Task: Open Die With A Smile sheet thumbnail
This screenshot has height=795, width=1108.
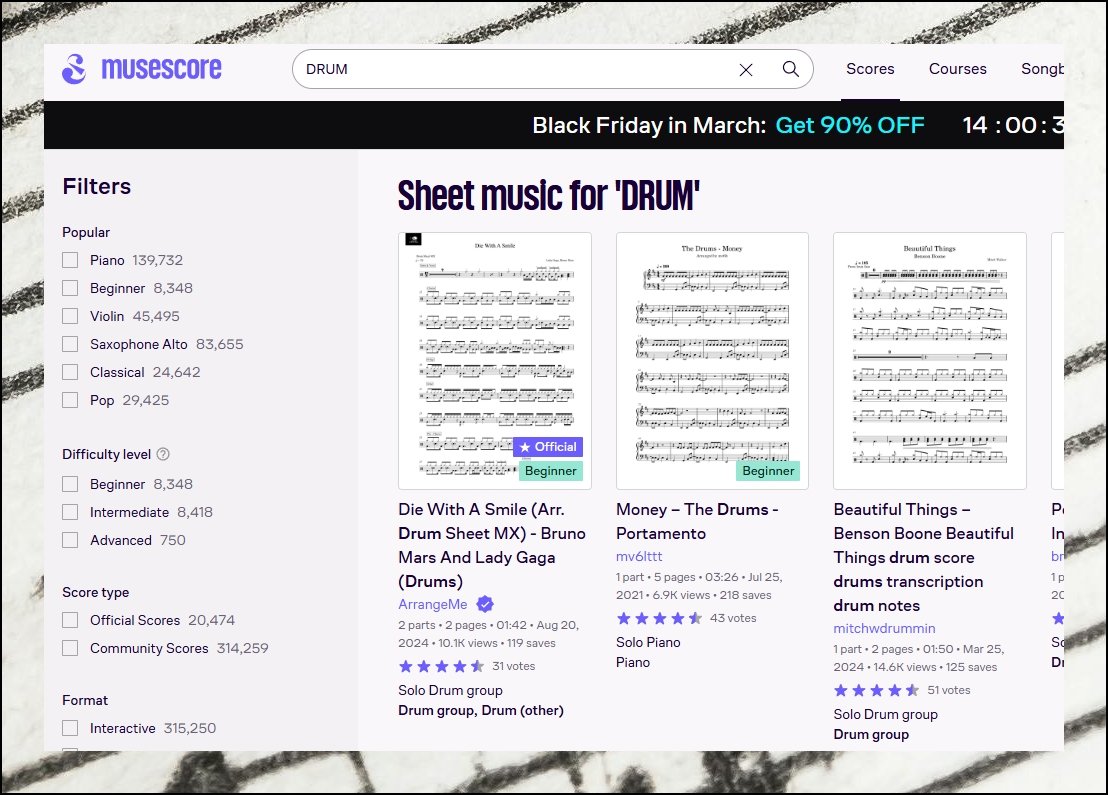Action: [x=495, y=360]
